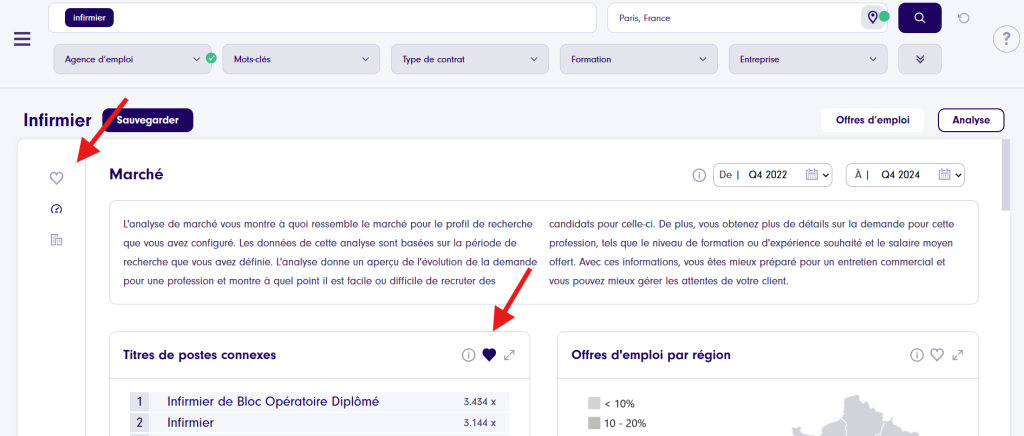
Task: Click the vertical scrollbar of the analysis panel
Action: tap(1005, 176)
